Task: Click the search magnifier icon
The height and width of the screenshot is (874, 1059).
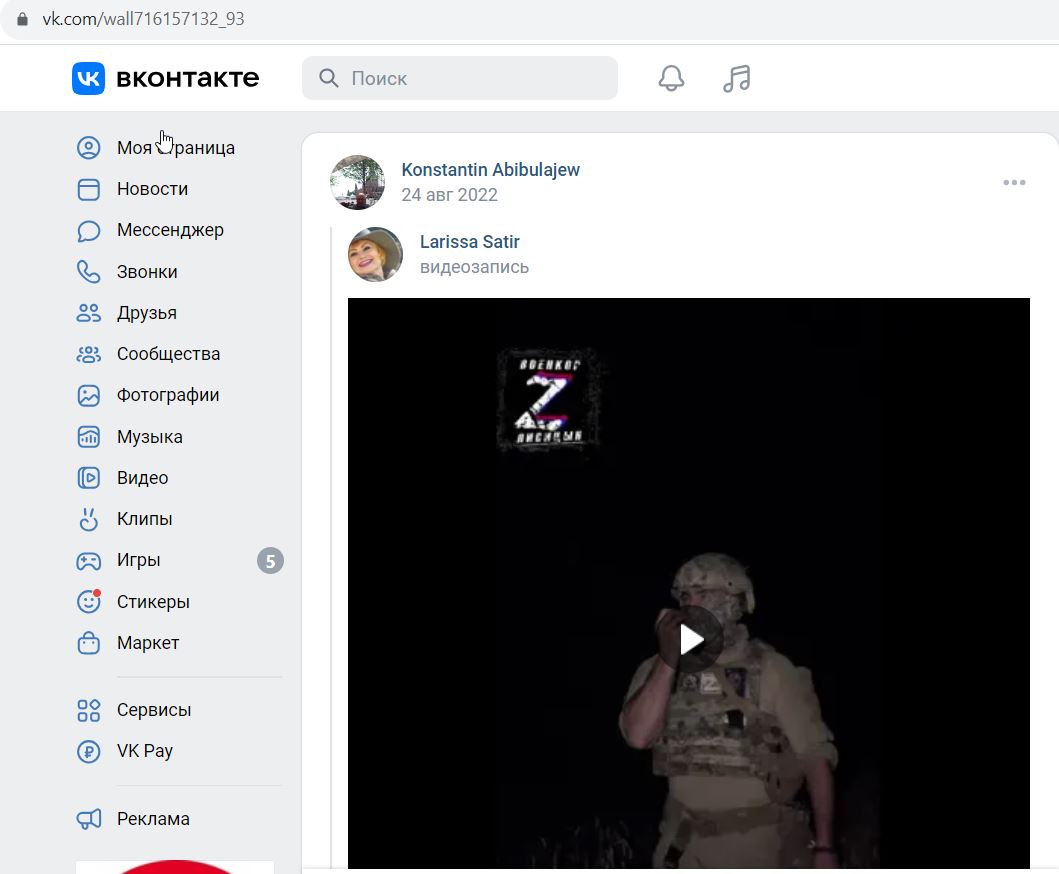Action: pyautogui.click(x=329, y=78)
